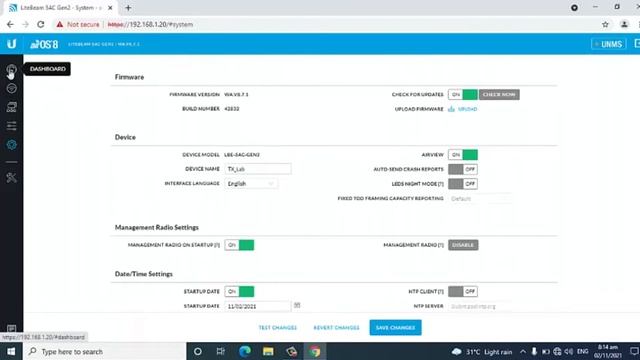Go back in browser history
640x360 pixels.
click(10, 24)
